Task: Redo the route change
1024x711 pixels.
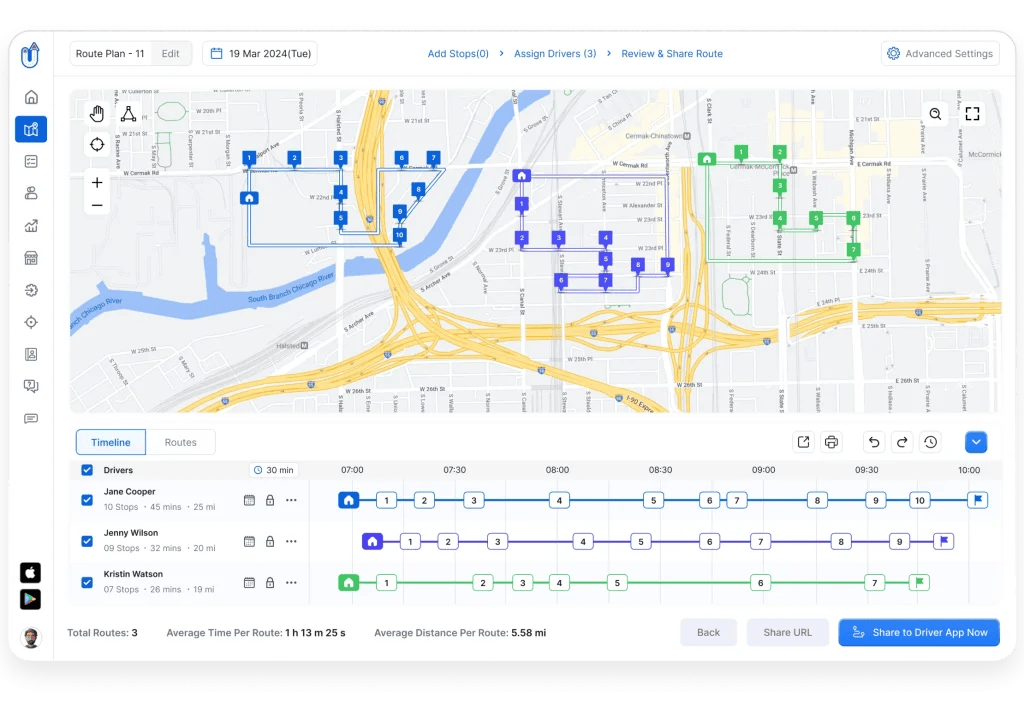Action: tap(902, 442)
